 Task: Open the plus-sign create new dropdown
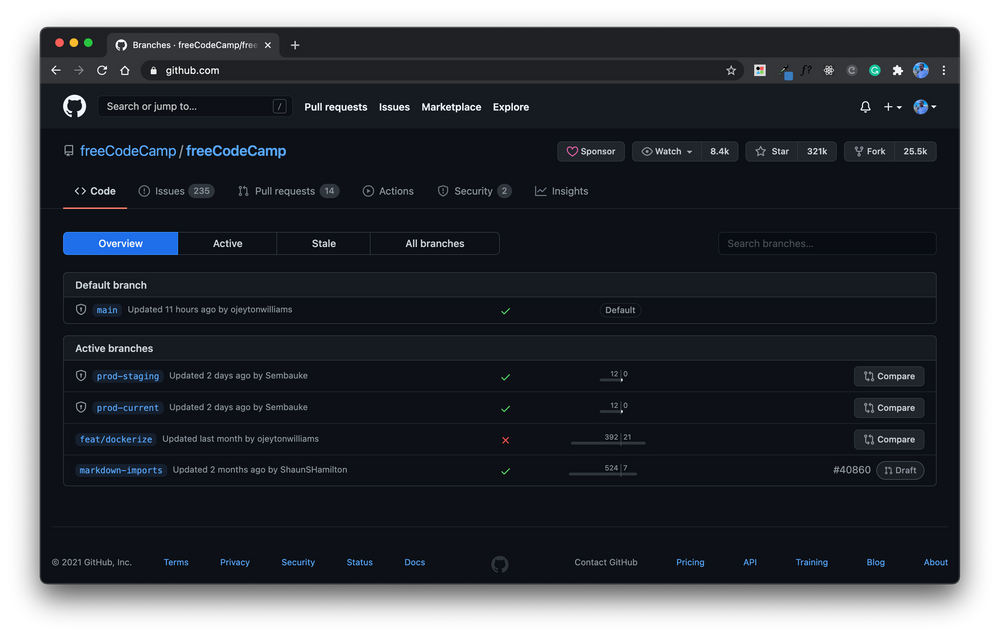[889, 106]
